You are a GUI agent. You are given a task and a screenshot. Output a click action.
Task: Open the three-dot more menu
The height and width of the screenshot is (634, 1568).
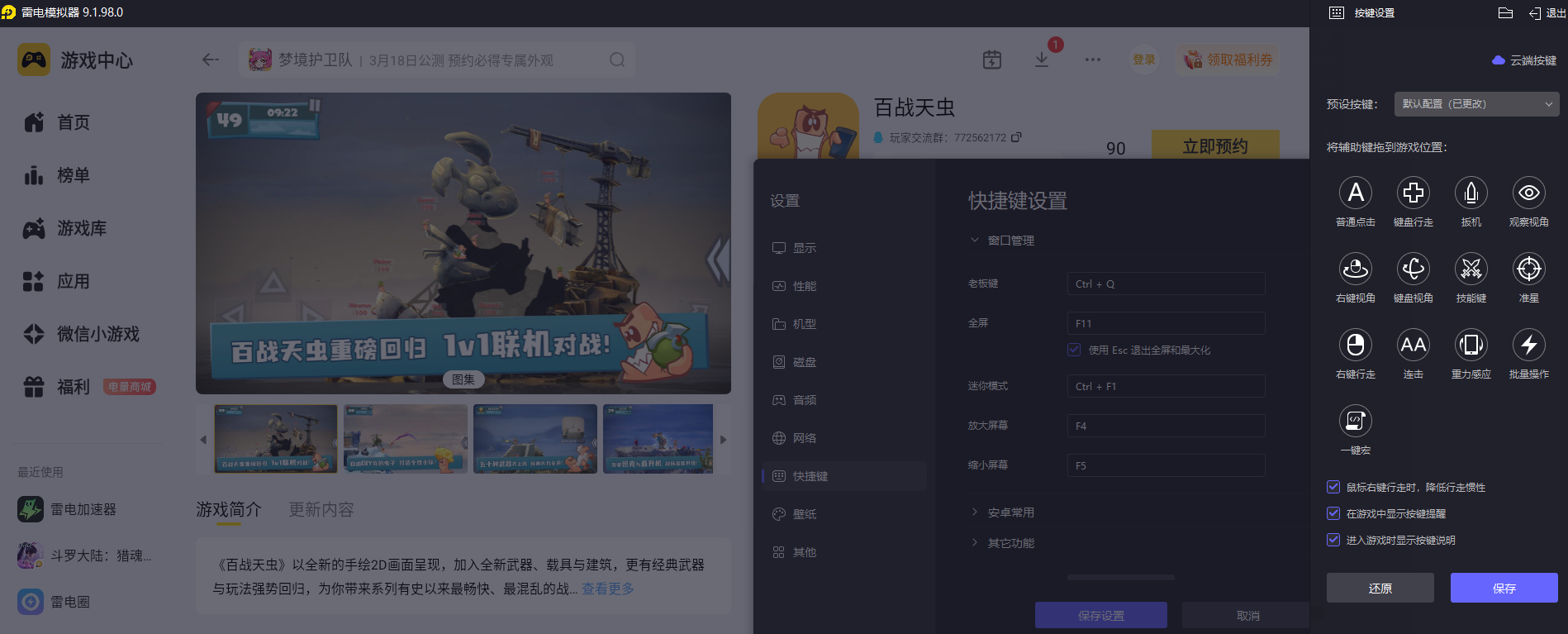pos(1093,60)
